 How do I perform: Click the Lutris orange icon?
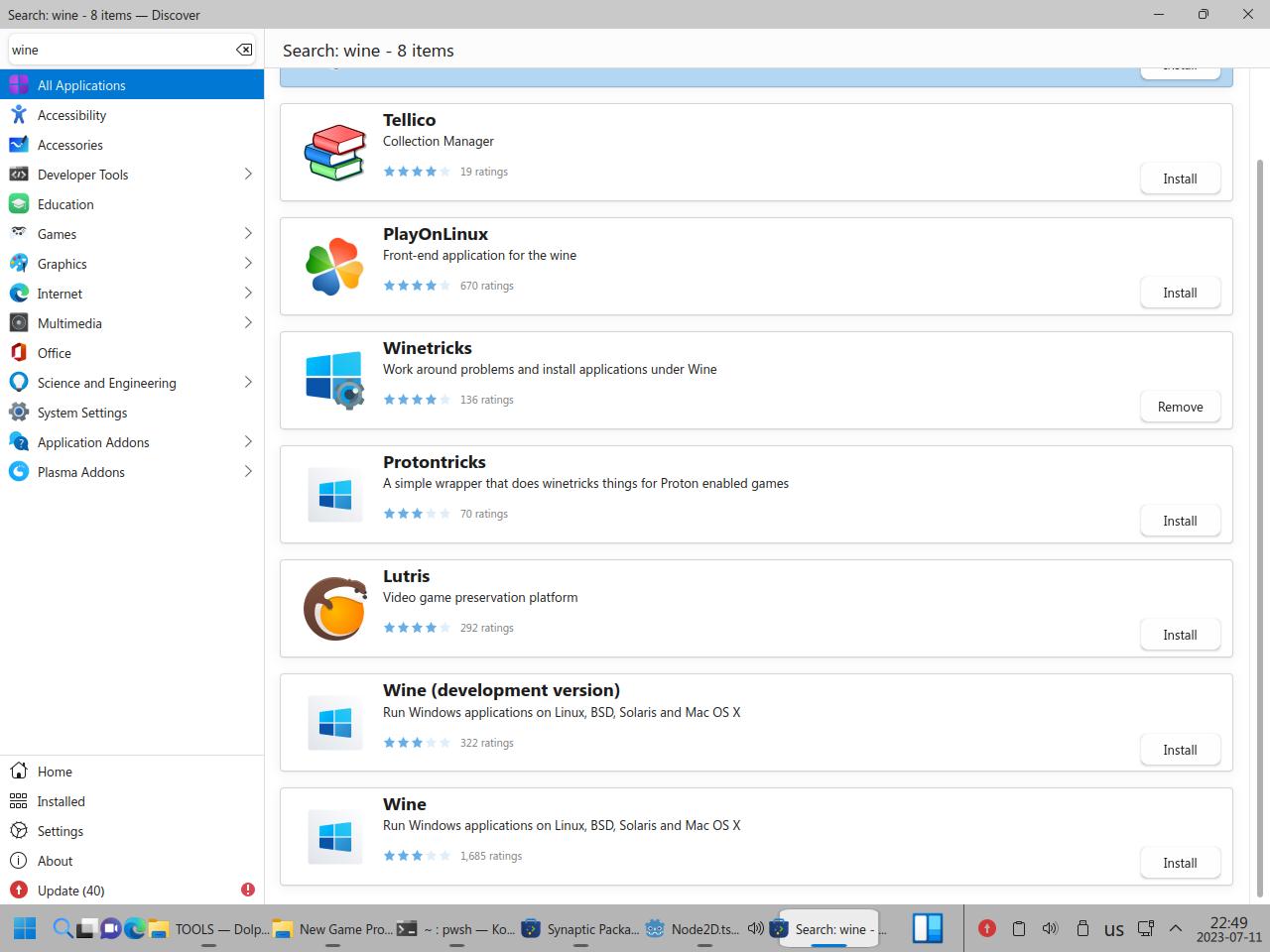pyautogui.click(x=334, y=609)
